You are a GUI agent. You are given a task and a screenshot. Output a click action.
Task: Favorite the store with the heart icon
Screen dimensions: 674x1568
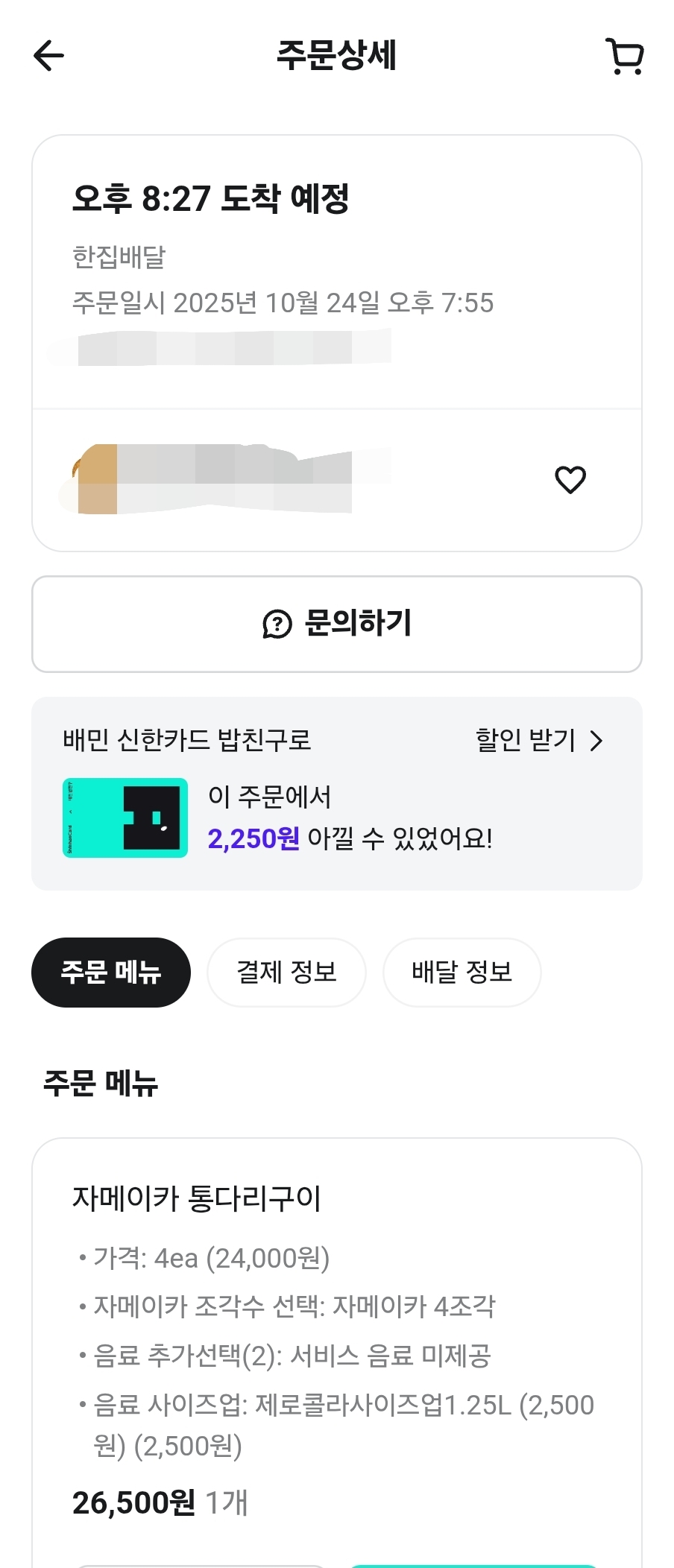[570, 479]
